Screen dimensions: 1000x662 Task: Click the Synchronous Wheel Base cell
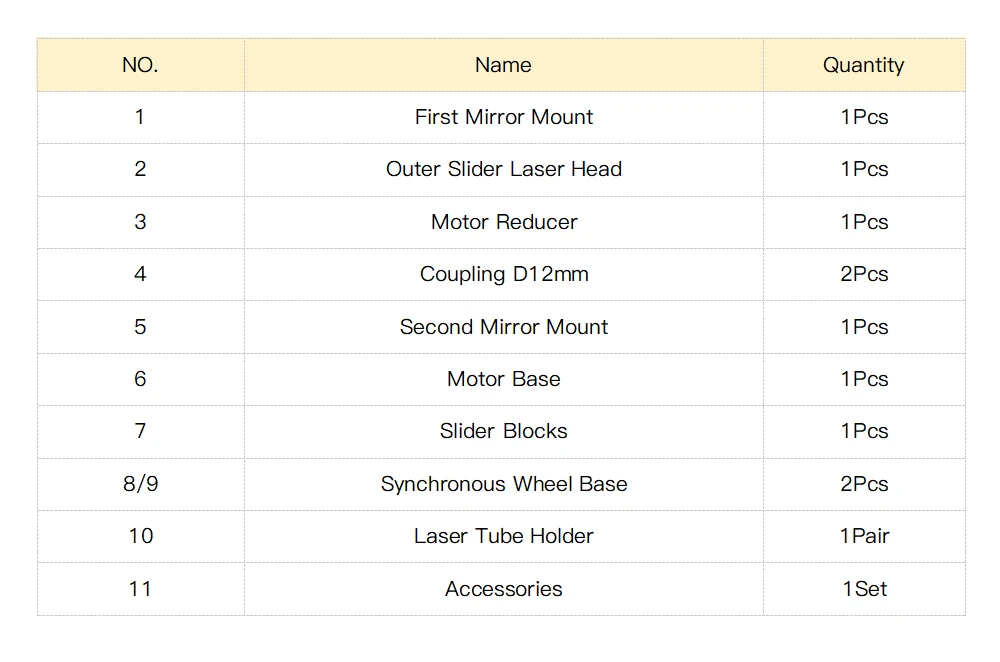click(503, 484)
